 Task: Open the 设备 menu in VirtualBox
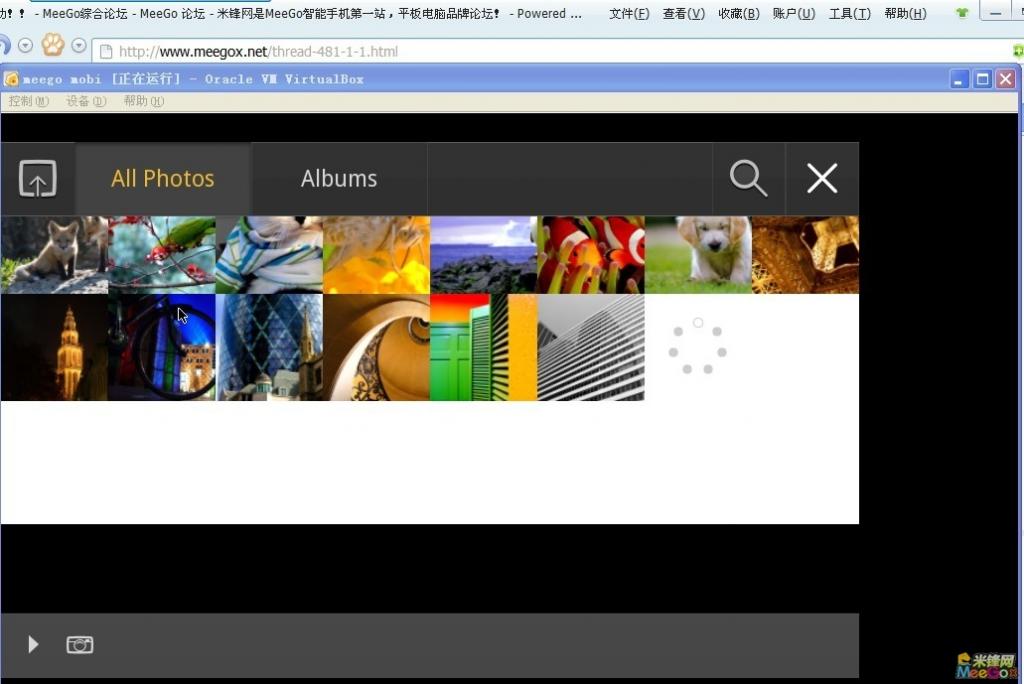[x=86, y=100]
